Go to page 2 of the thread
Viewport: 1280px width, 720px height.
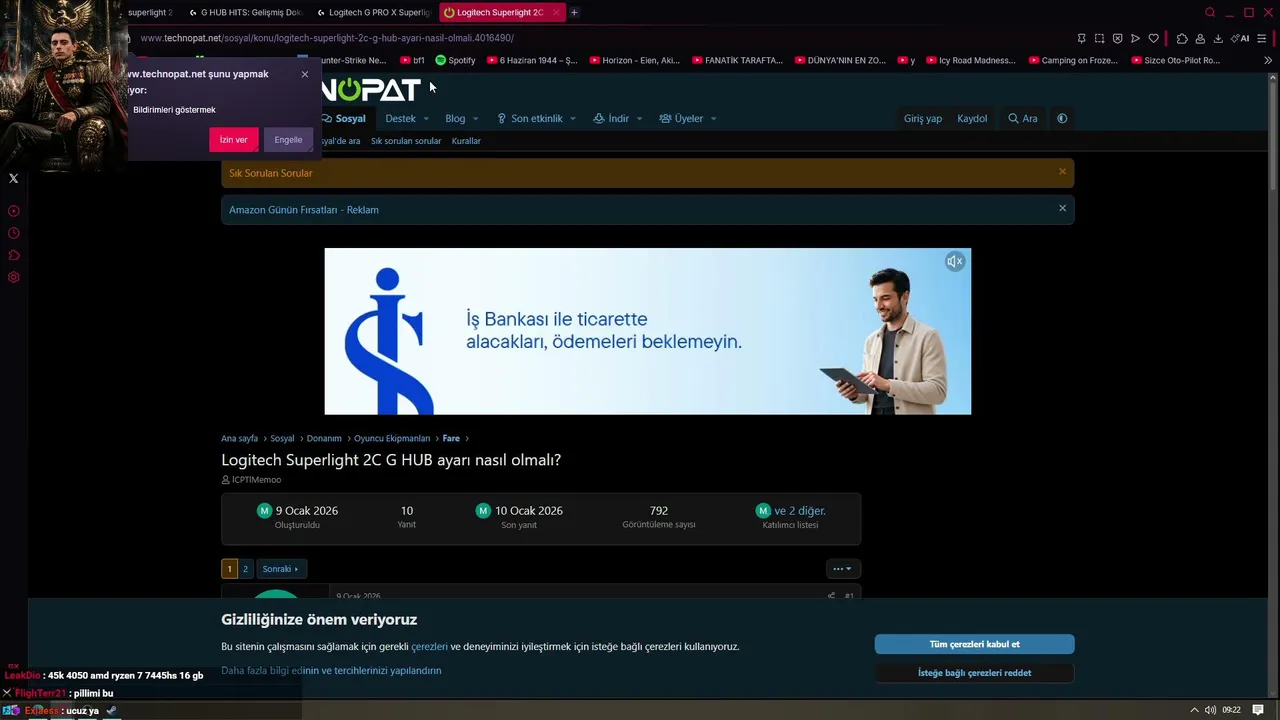pyautogui.click(x=245, y=569)
